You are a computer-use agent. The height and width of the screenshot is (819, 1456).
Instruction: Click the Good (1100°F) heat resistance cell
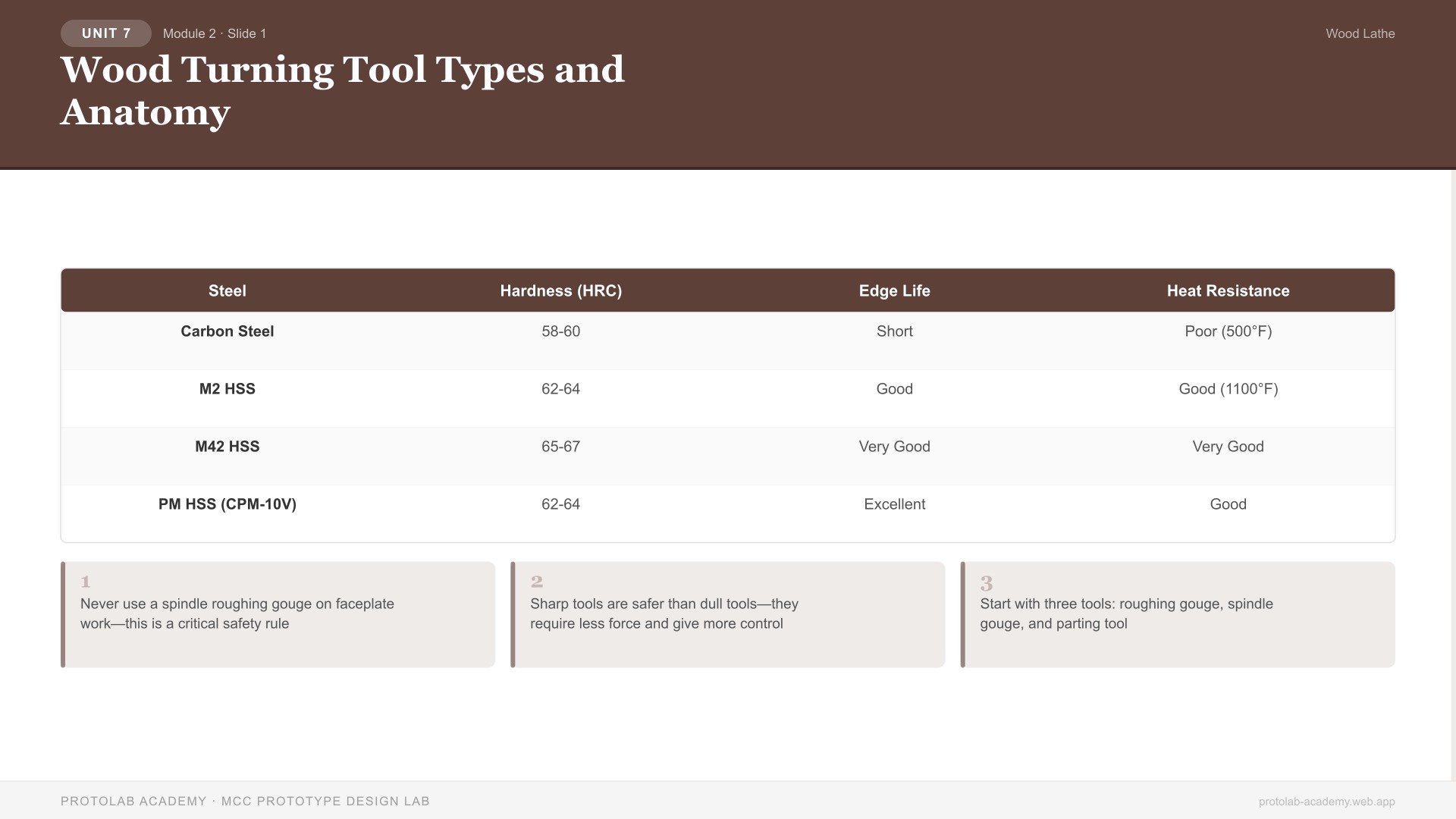[1228, 389]
